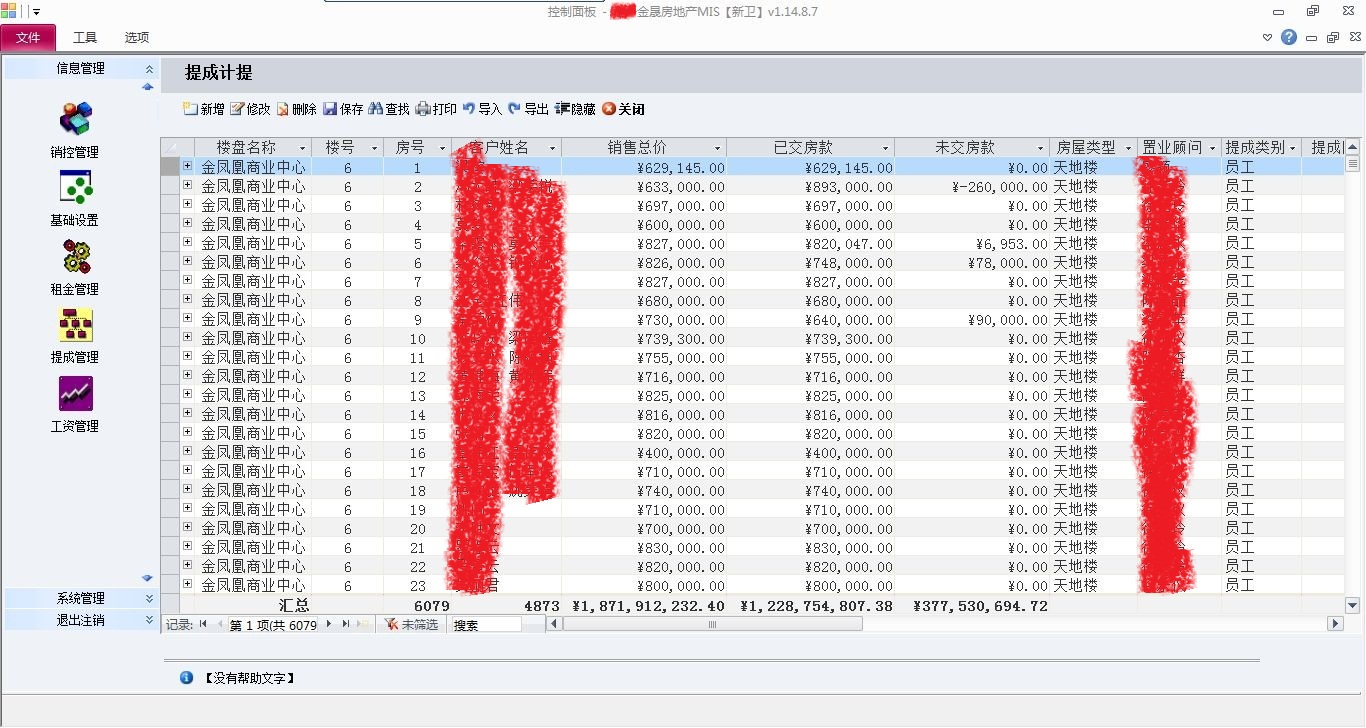
Task: Minimize the ribbon with the chevron icon
Action: [1268, 38]
